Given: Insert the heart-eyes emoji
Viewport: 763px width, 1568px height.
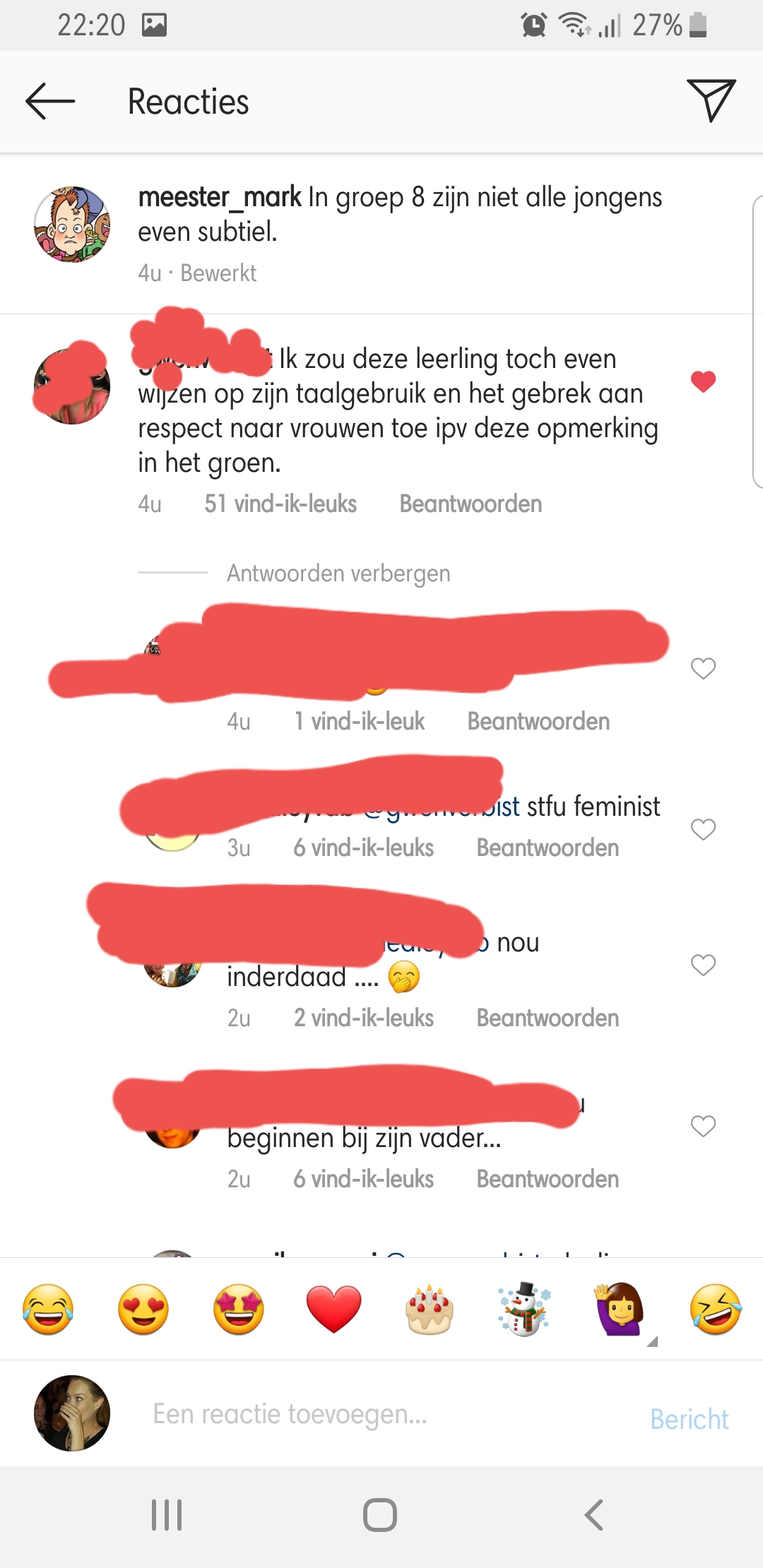Looking at the screenshot, I should point(143,1309).
